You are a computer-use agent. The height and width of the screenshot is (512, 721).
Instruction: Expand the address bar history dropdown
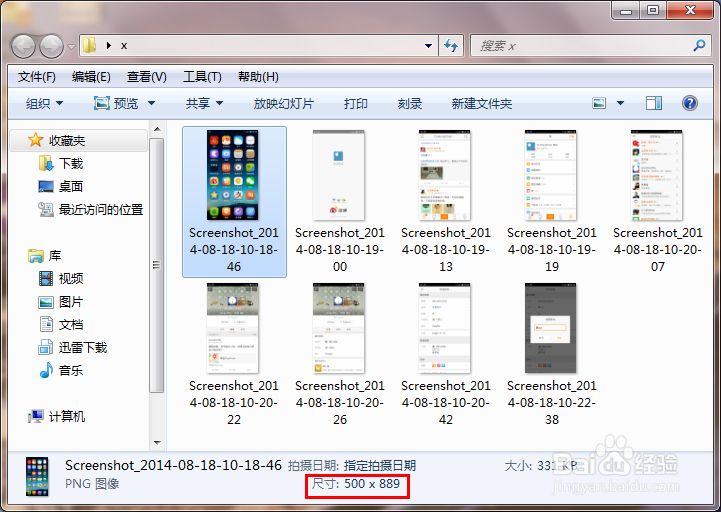tap(428, 46)
